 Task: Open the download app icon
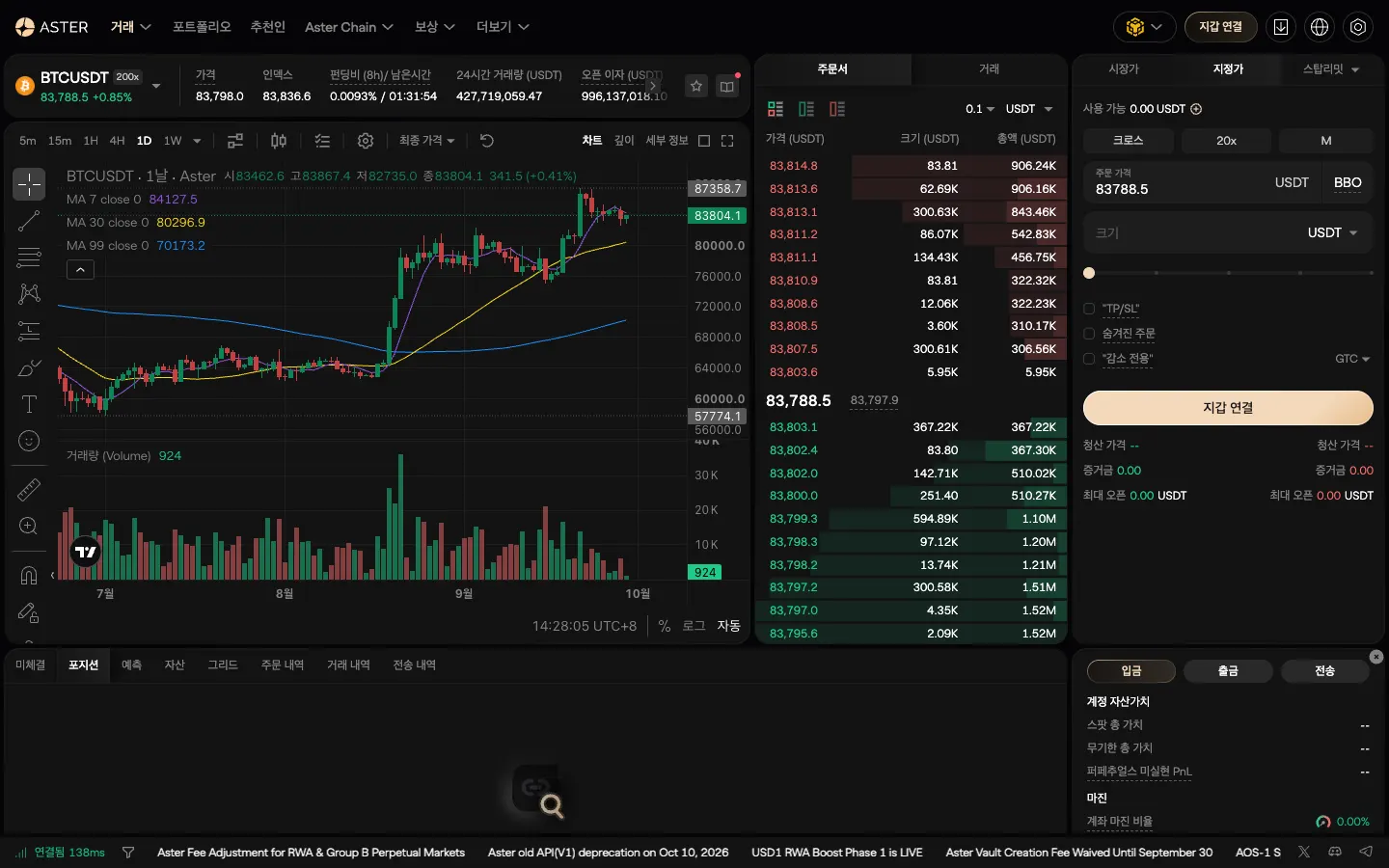pos(1281,27)
